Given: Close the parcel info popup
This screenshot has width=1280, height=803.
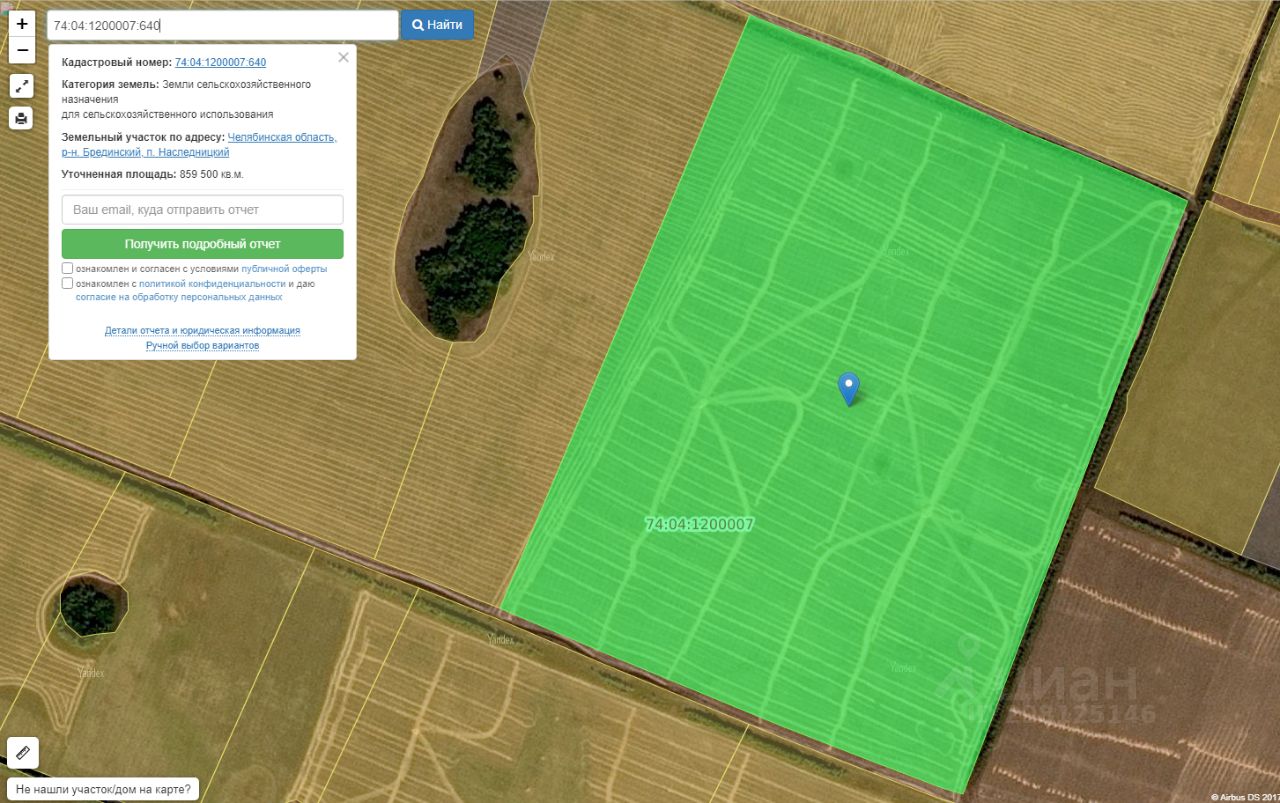Looking at the screenshot, I should coord(343,57).
